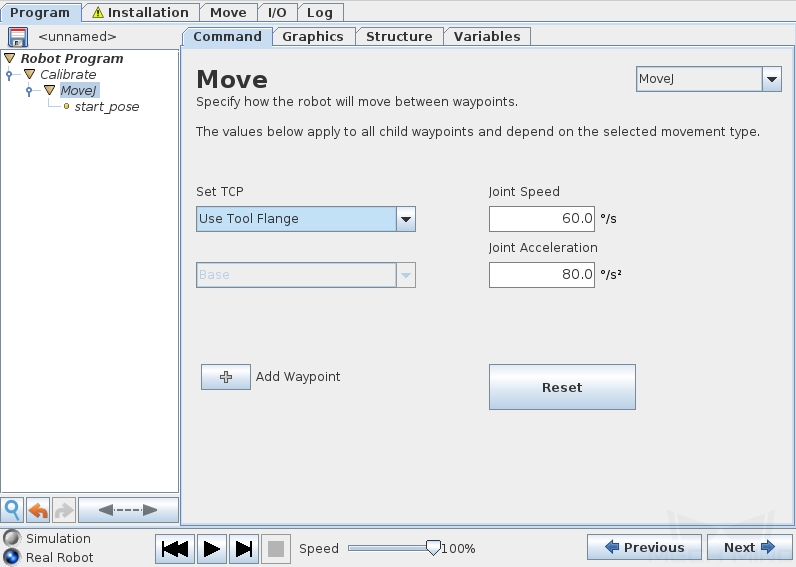796x567 pixels.
Task: Step forward to next program node
Action: (244, 549)
